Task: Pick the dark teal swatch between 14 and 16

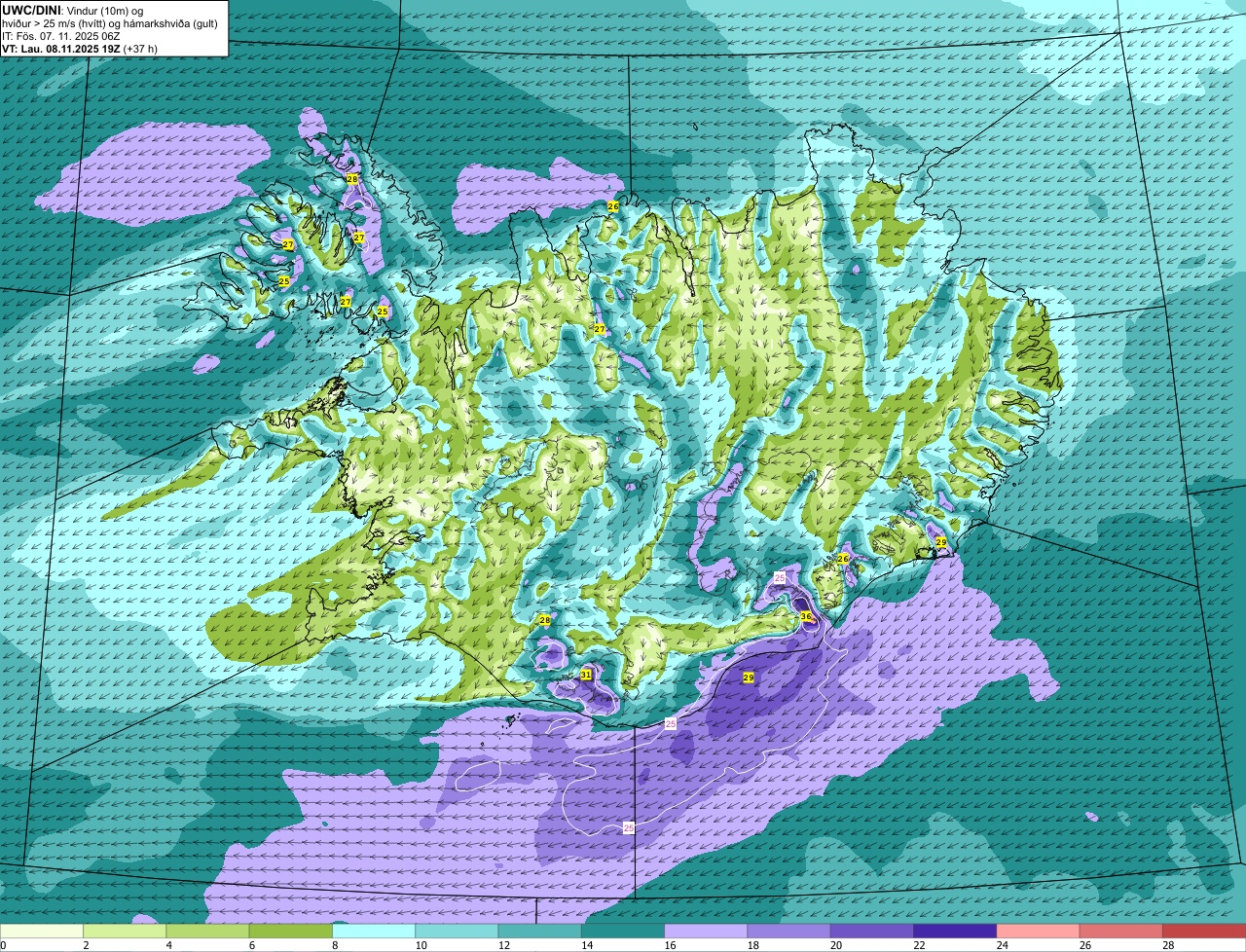Action: tap(623, 931)
